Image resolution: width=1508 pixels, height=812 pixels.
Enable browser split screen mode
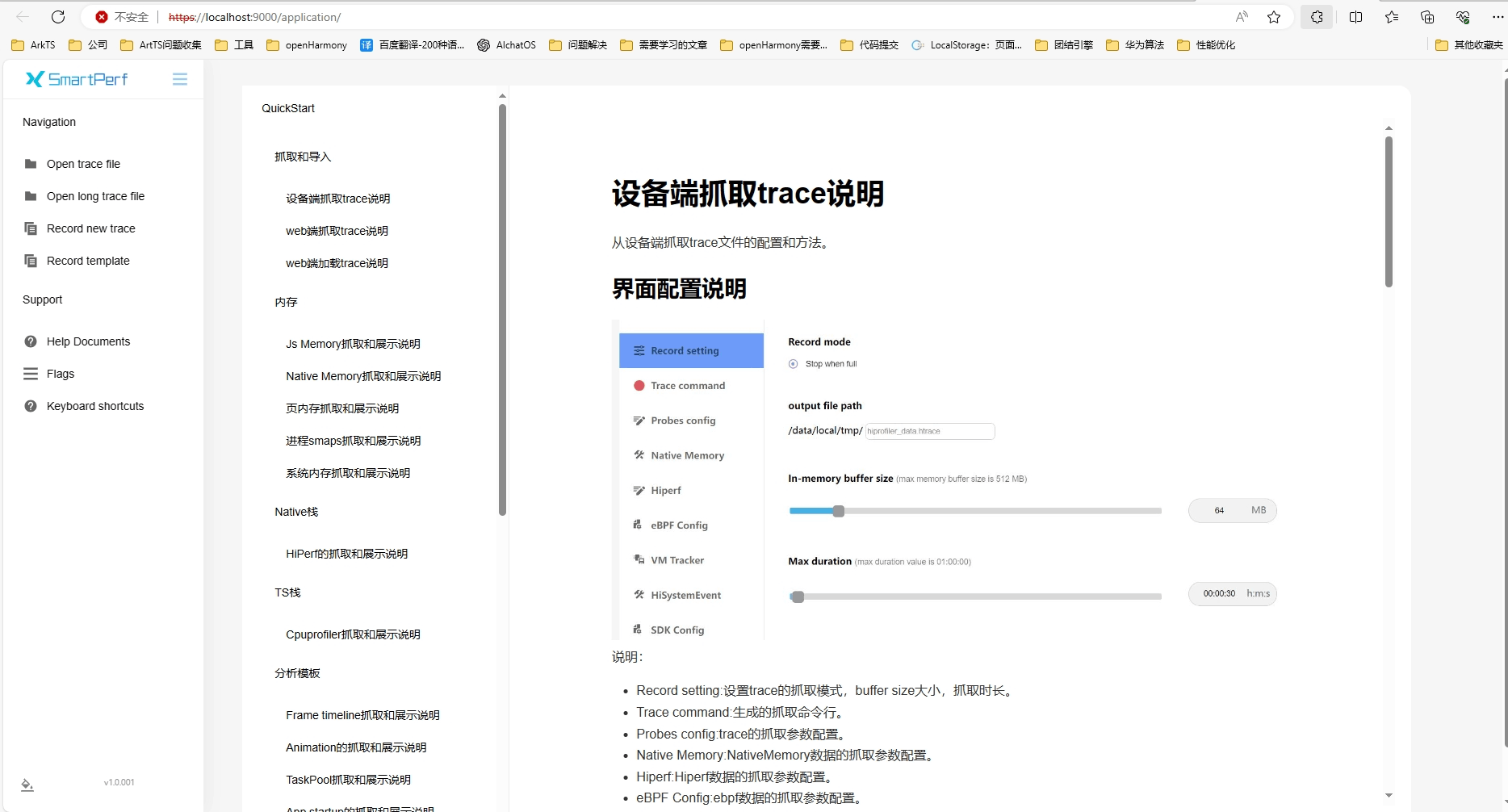point(1355,17)
